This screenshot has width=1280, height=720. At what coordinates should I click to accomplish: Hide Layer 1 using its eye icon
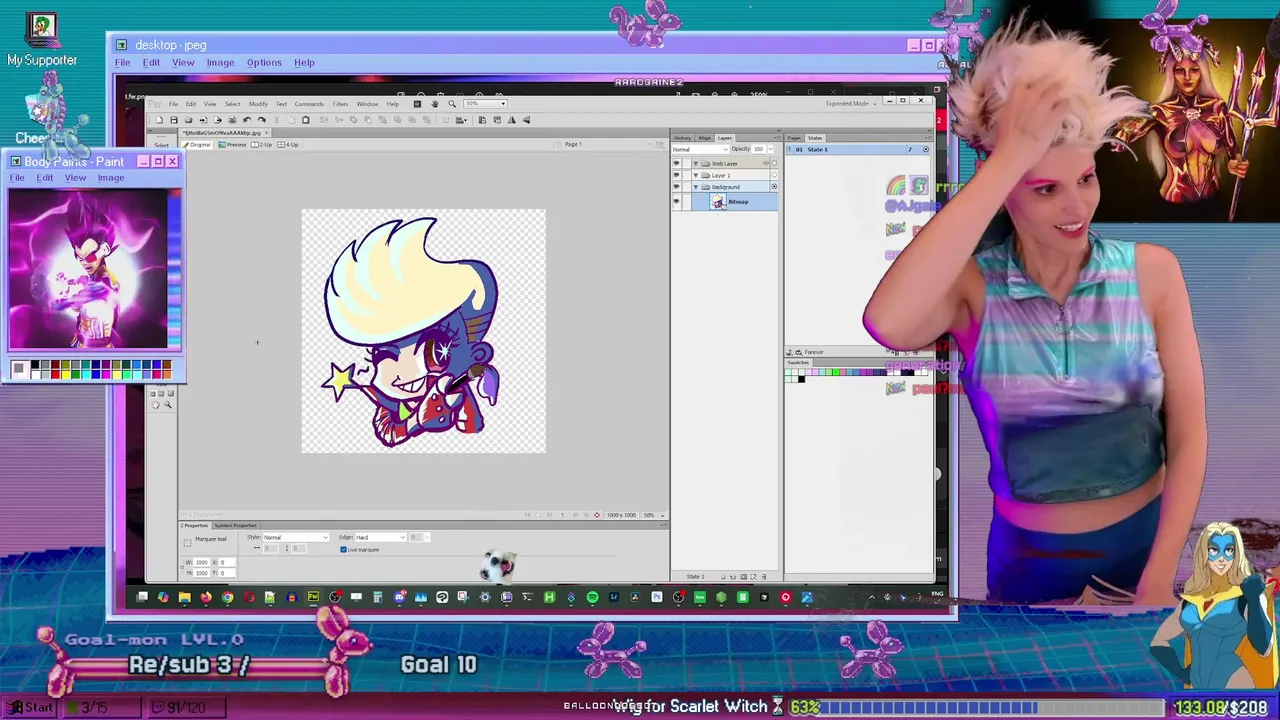coord(677,175)
